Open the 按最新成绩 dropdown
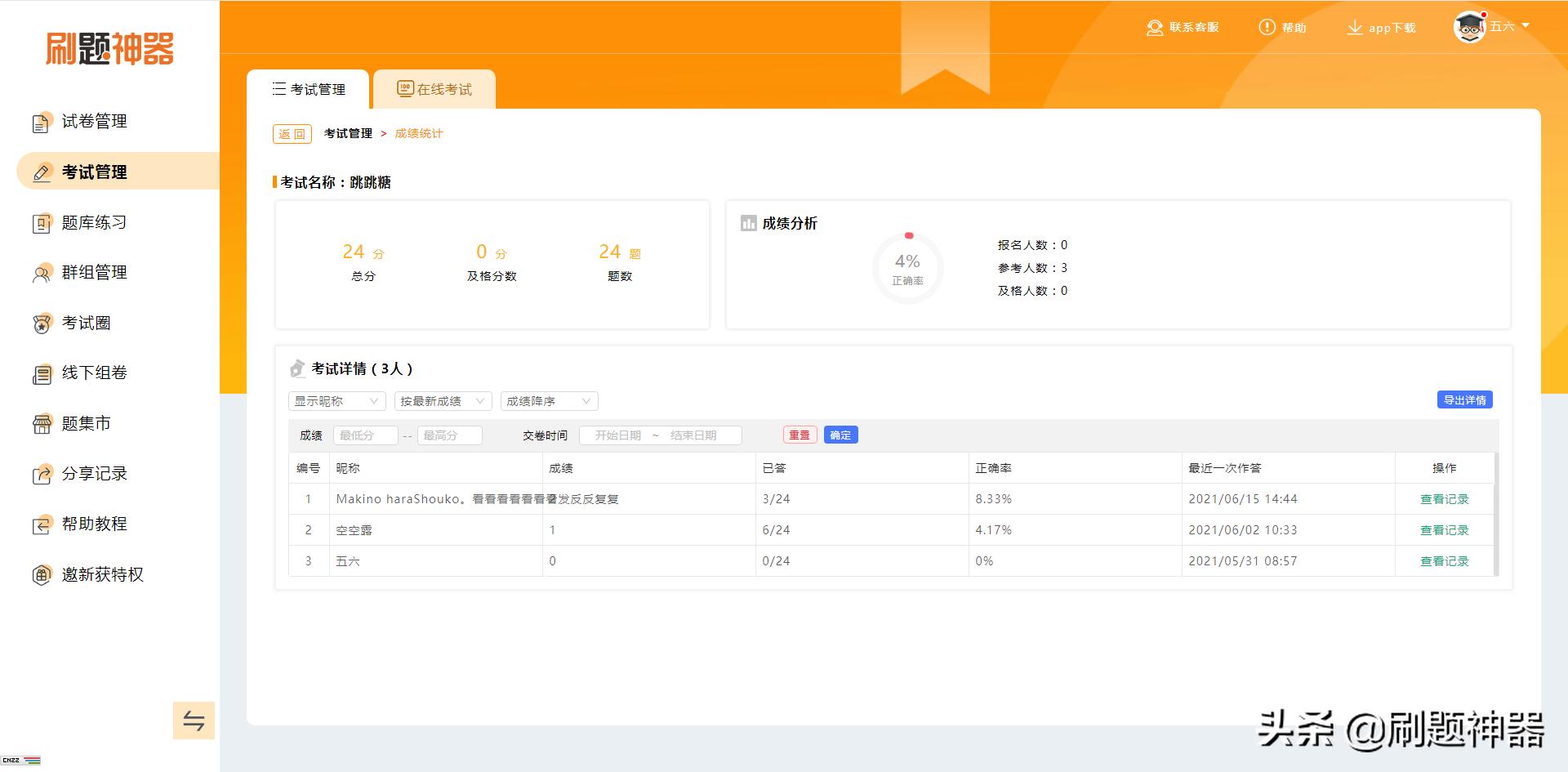 click(x=443, y=401)
